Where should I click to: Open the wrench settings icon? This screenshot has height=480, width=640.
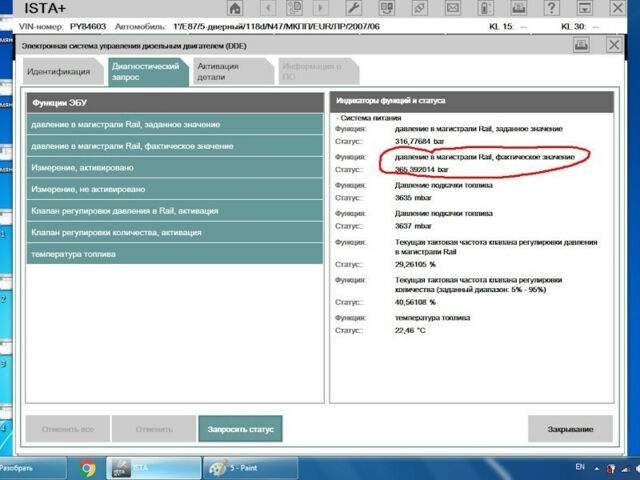point(353,8)
